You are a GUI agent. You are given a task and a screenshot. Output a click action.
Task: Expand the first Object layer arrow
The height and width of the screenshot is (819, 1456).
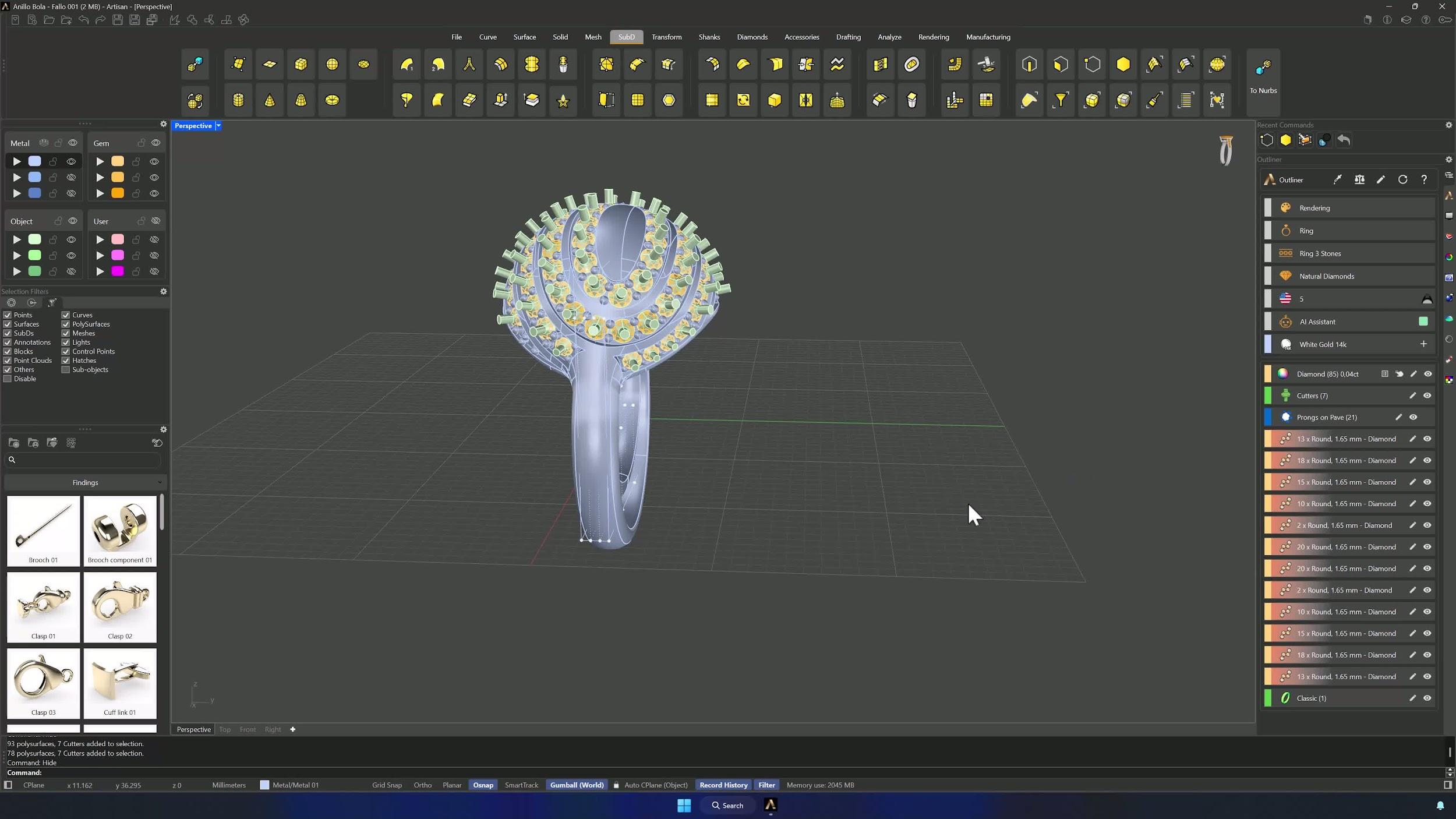click(x=17, y=240)
